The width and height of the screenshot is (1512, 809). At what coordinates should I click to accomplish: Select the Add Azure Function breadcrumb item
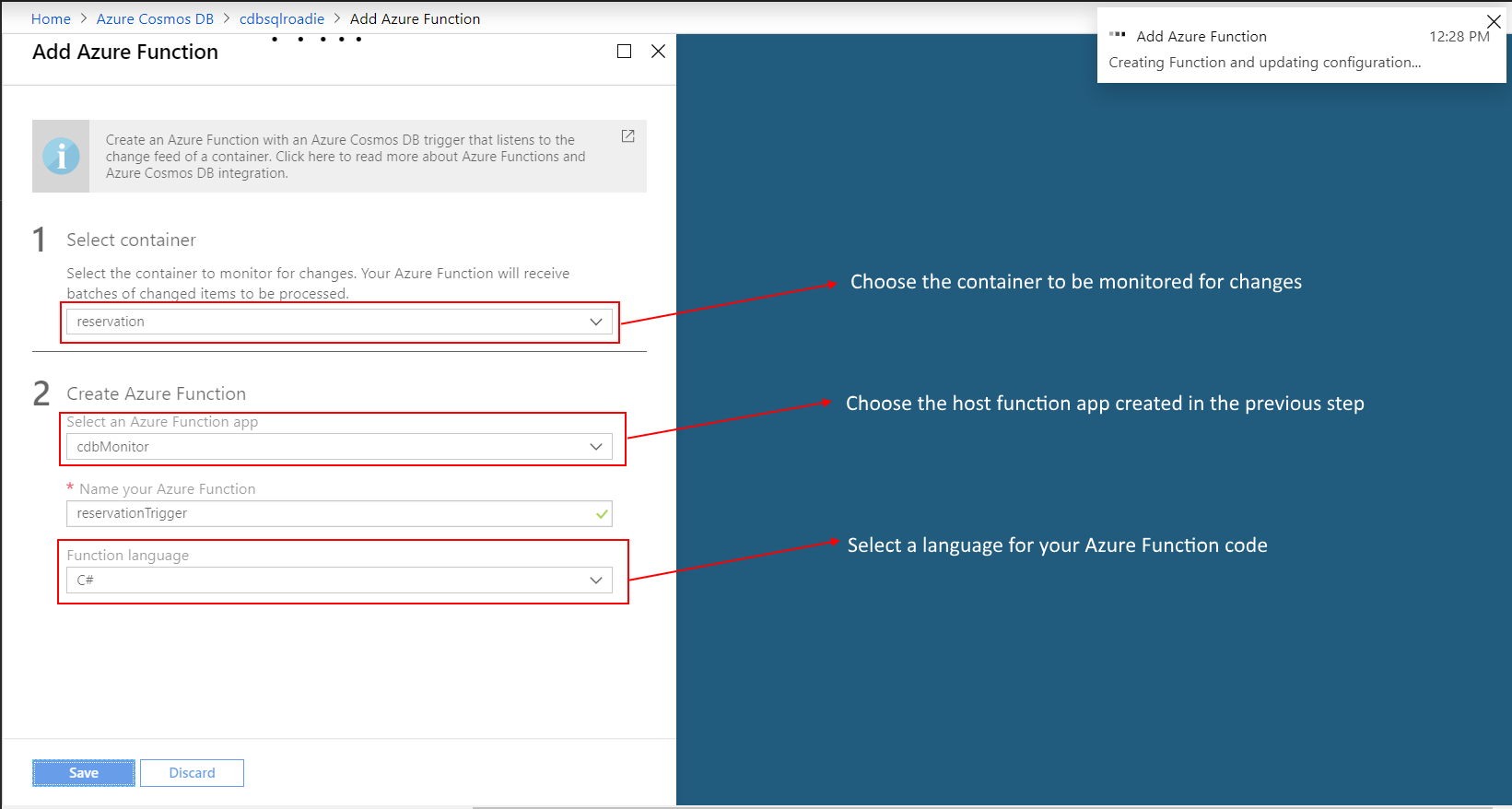point(415,18)
